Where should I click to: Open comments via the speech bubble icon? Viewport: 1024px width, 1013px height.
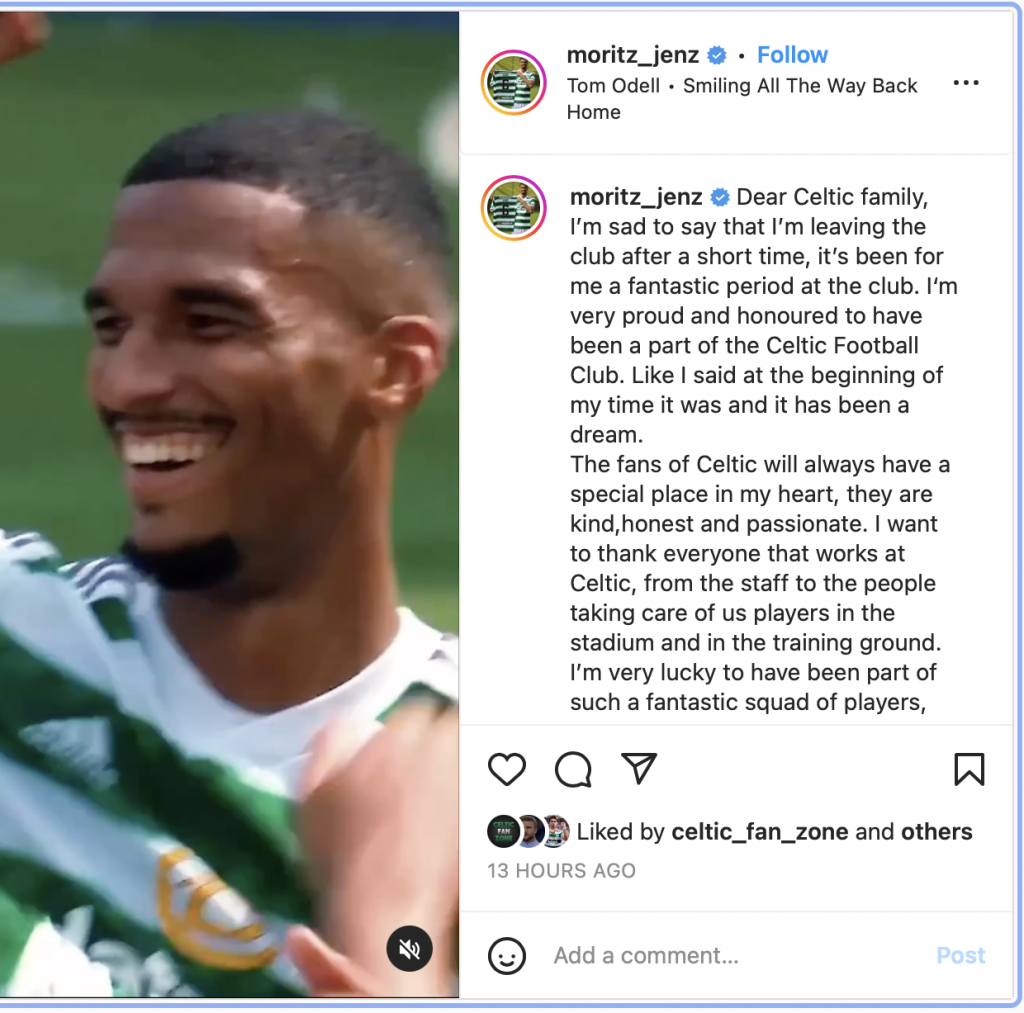(x=573, y=769)
